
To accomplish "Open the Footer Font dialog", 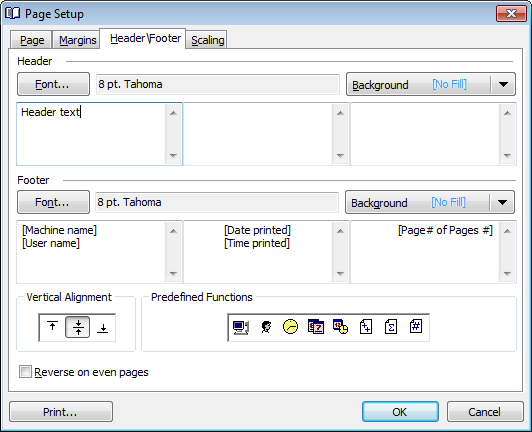I will (x=53, y=202).
